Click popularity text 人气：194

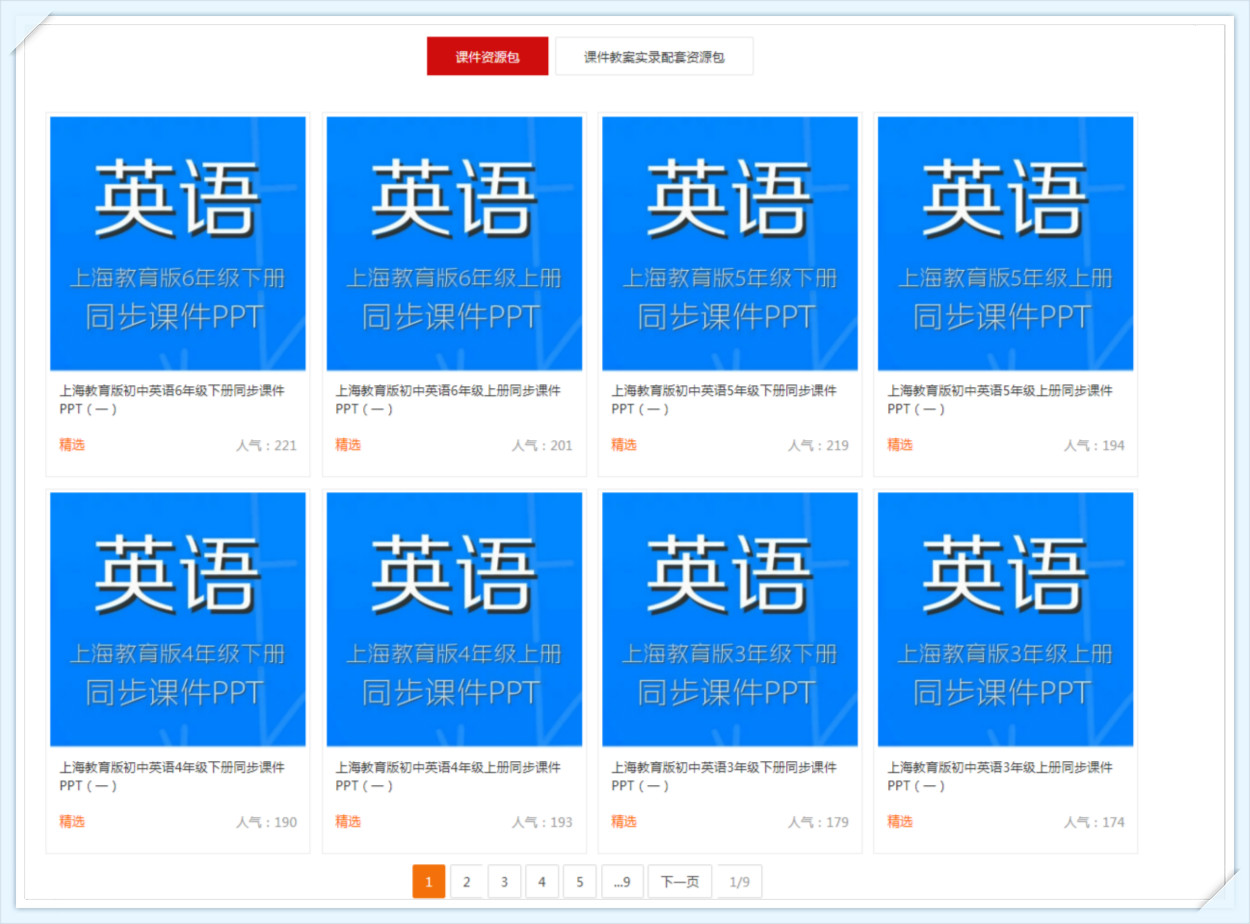tap(1094, 445)
